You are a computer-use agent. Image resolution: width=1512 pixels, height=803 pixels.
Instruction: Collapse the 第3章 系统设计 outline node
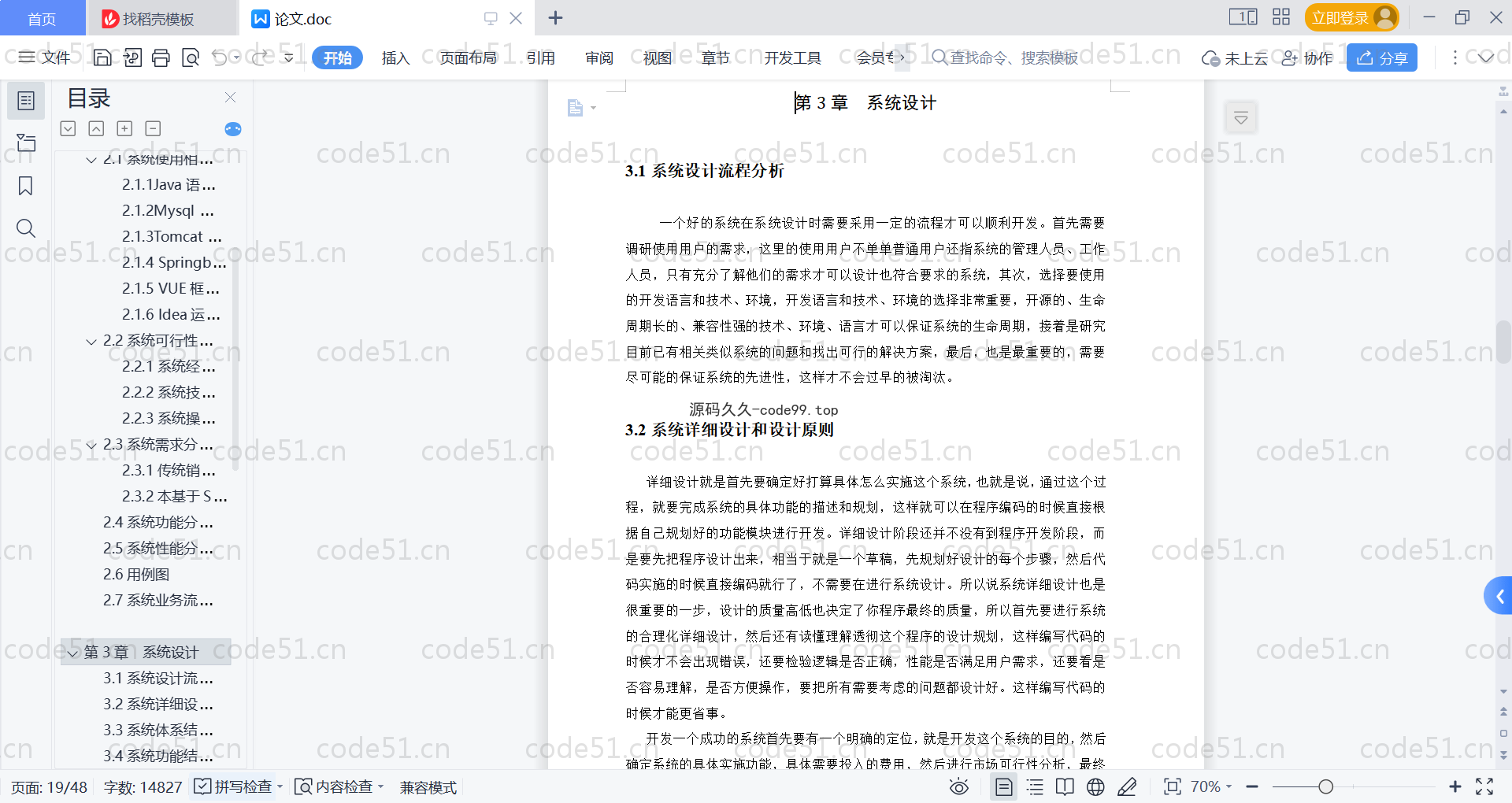click(72, 653)
